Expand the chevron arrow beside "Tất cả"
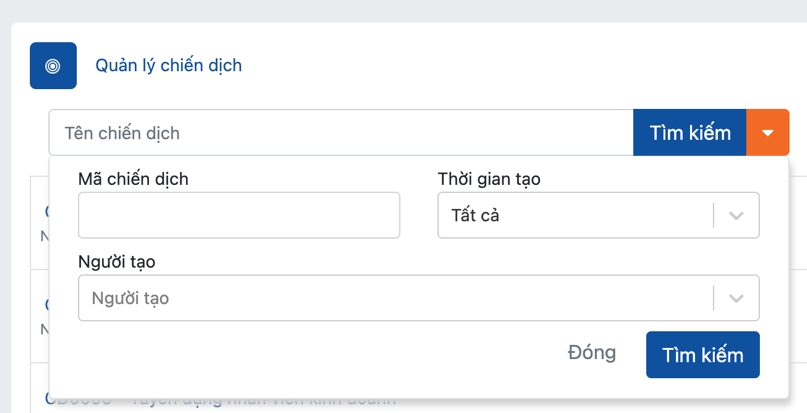Screen dimensions: 807x413 click(737, 215)
